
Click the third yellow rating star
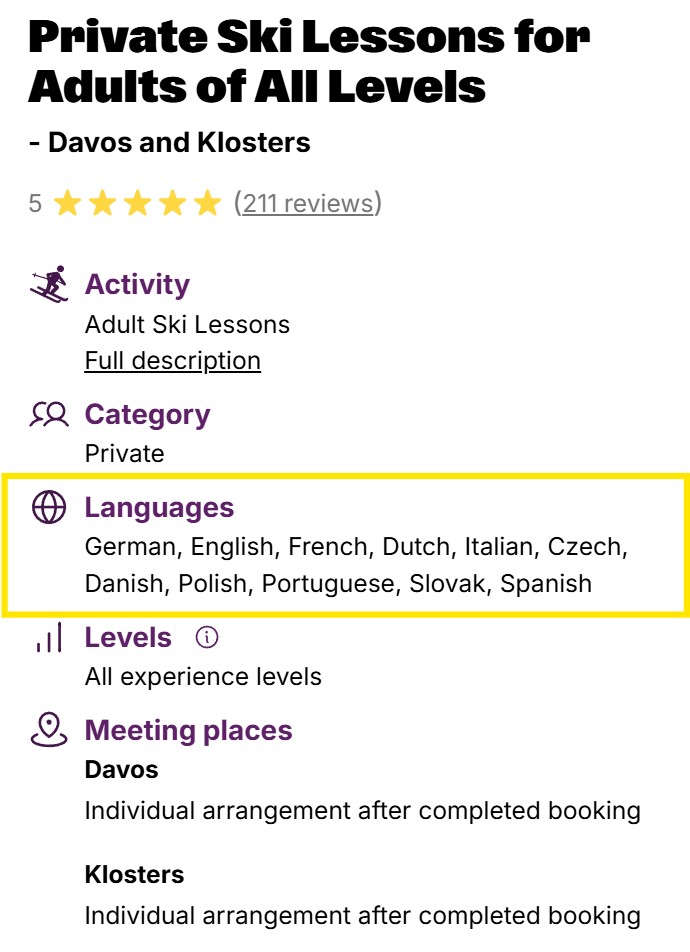[x=137, y=204]
